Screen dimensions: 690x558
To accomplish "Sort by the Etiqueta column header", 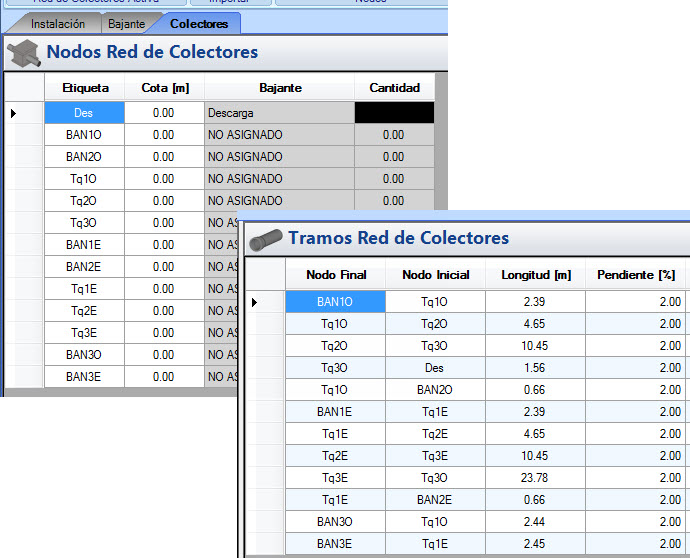I will pos(85,88).
